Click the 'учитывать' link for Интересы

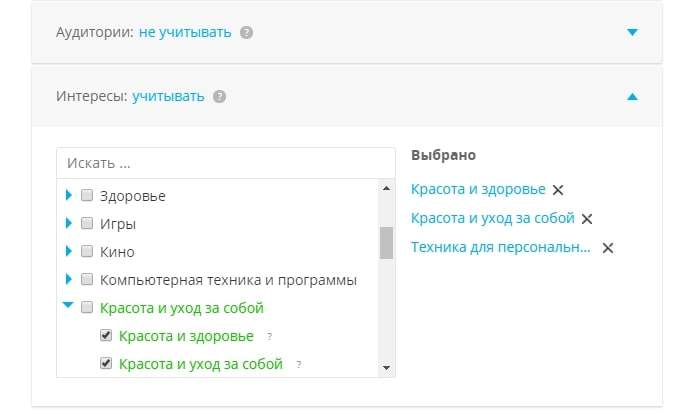(x=168, y=97)
